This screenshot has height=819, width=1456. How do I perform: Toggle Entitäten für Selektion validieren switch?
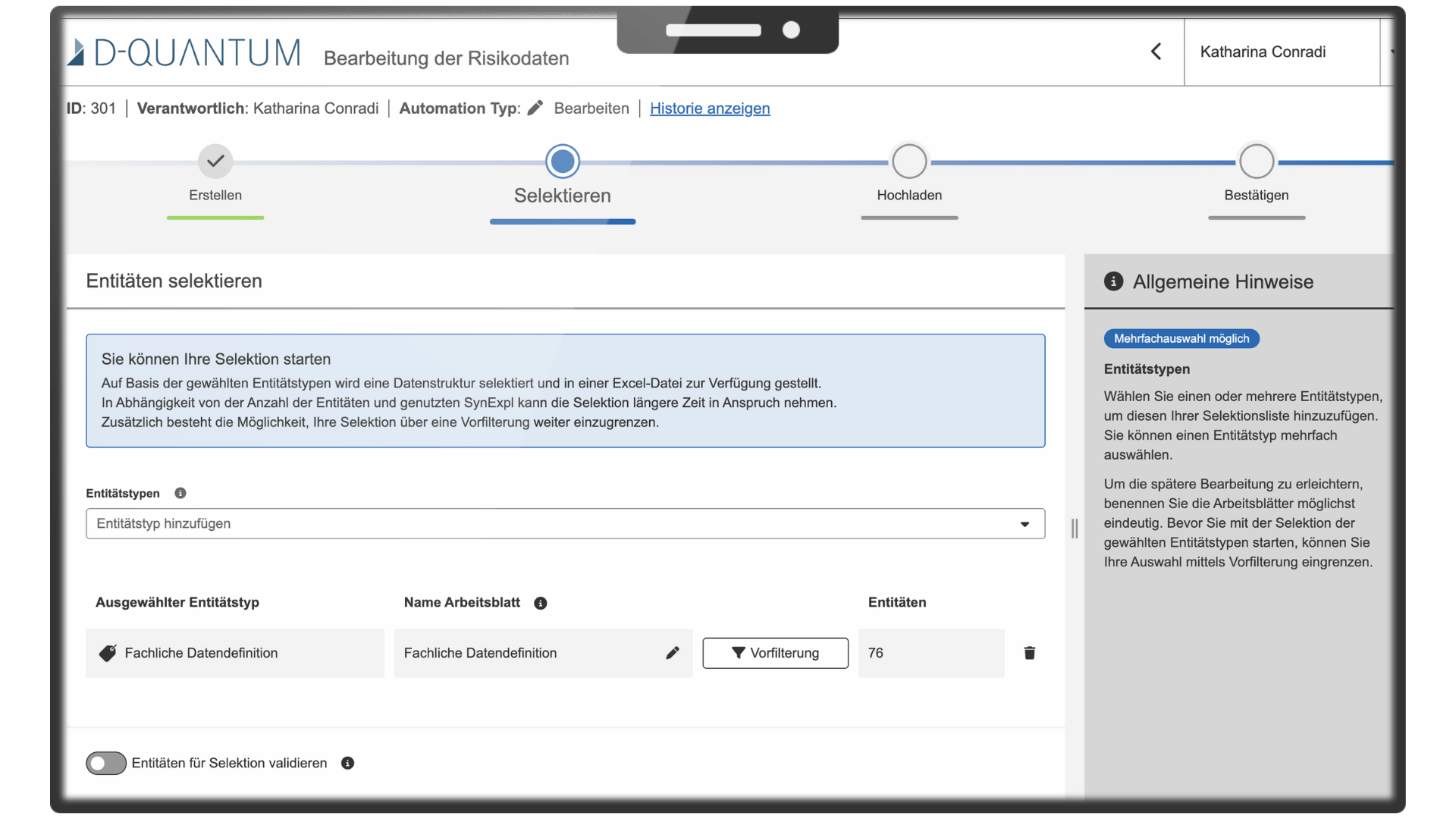point(106,763)
